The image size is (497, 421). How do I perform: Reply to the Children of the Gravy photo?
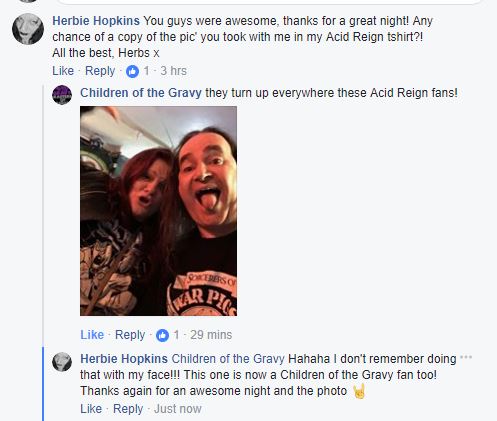tap(130, 335)
